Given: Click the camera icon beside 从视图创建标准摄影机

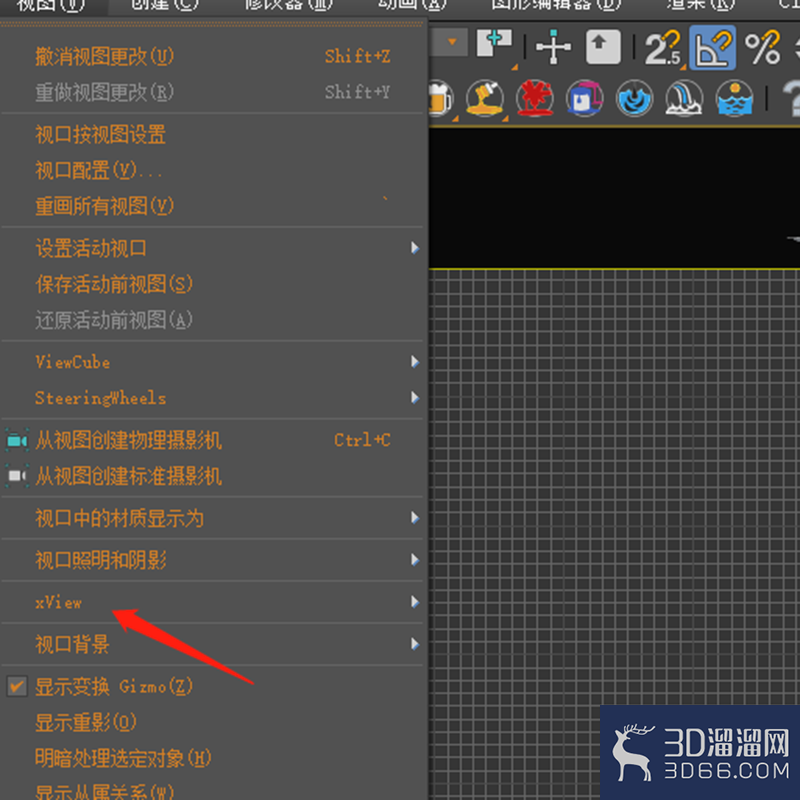Looking at the screenshot, I should [17, 476].
